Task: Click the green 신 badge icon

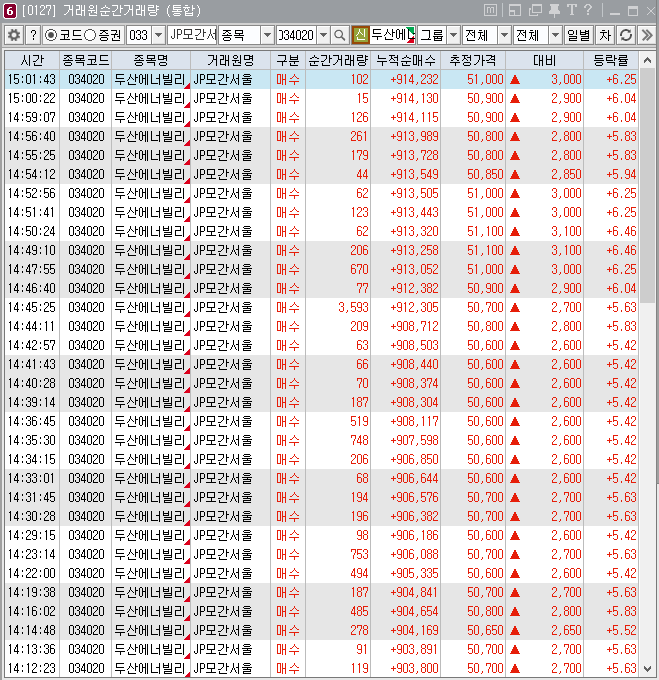Action: (360, 35)
